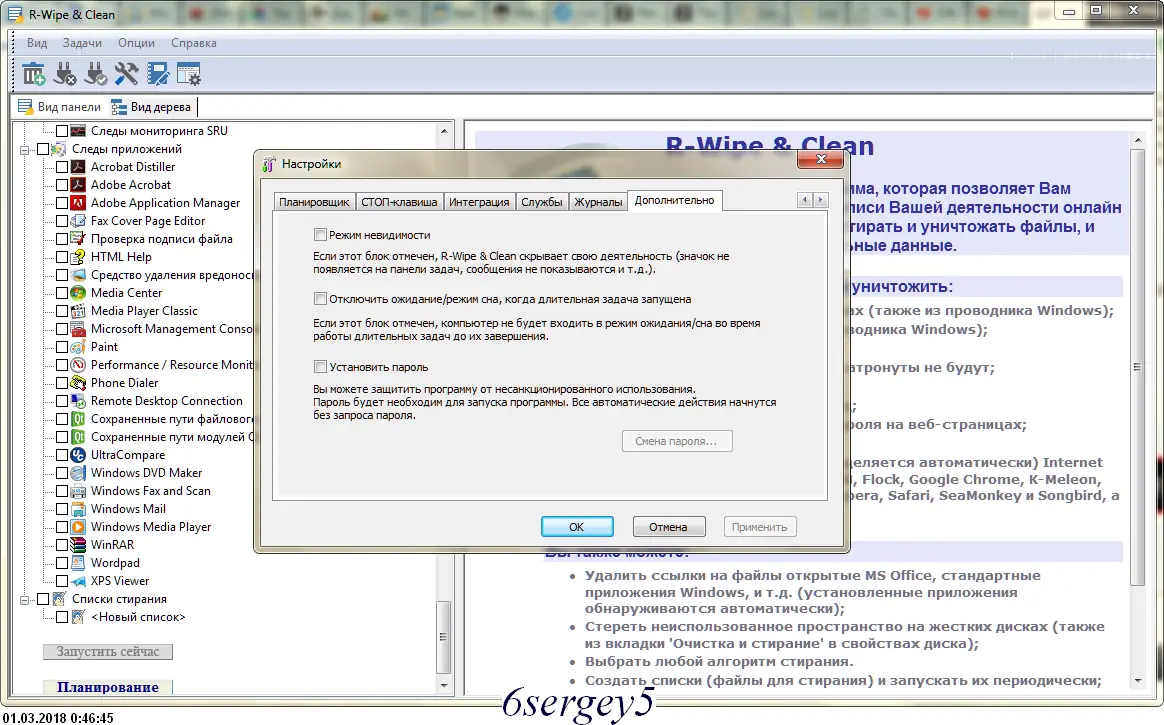Open the Вид menu
This screenshot has width=1164, height=725.
click(37, 43)
